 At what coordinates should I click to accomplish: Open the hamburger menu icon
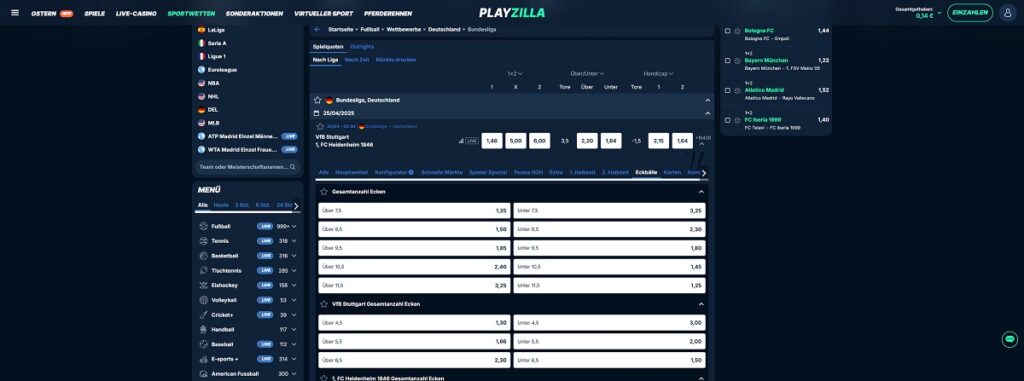coord(15,12)
